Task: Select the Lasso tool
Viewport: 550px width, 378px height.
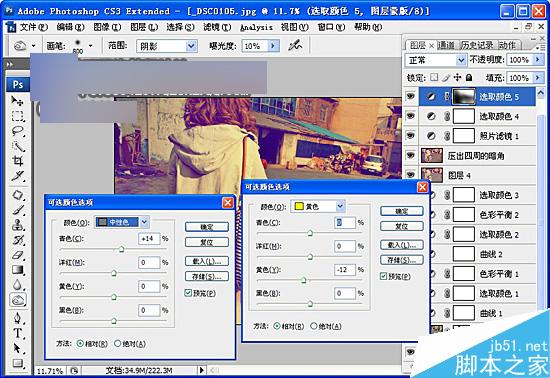Action: tap(17, 131)
